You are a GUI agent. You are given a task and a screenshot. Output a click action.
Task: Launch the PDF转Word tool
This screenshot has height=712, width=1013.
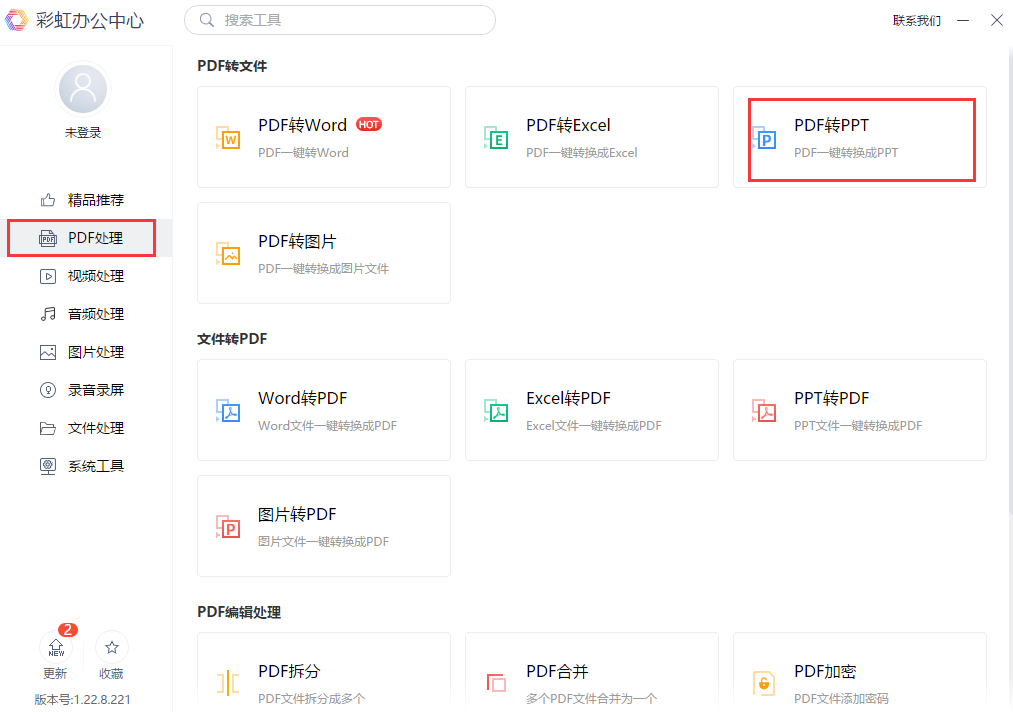pyautogui.click(x=324, y=137)
